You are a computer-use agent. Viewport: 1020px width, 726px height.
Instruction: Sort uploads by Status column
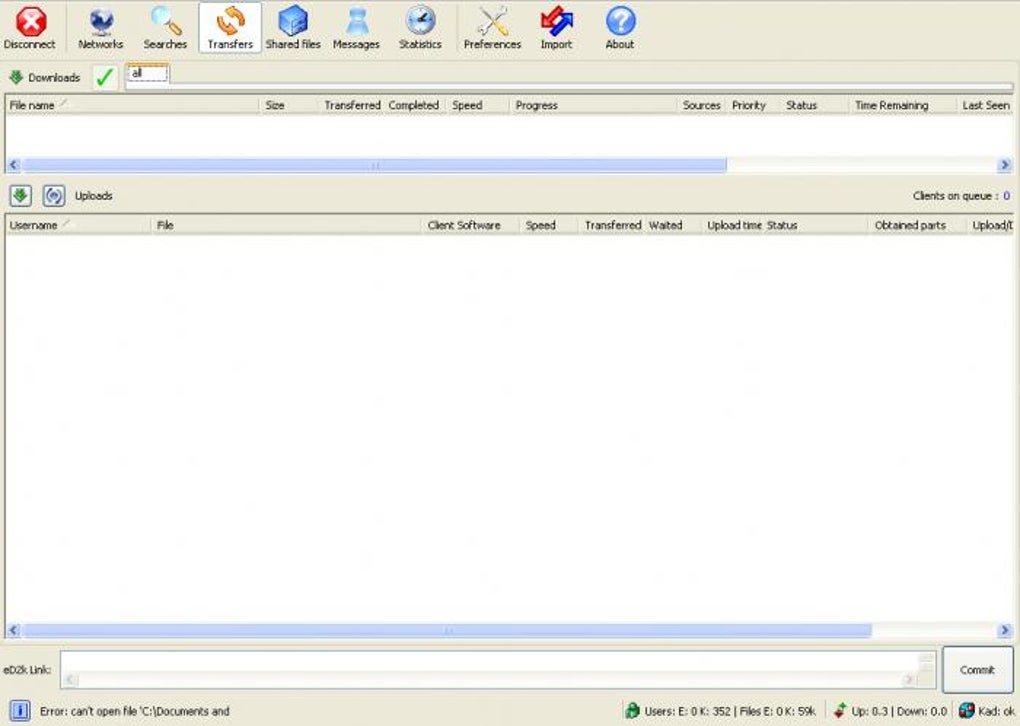click(816, 225)
